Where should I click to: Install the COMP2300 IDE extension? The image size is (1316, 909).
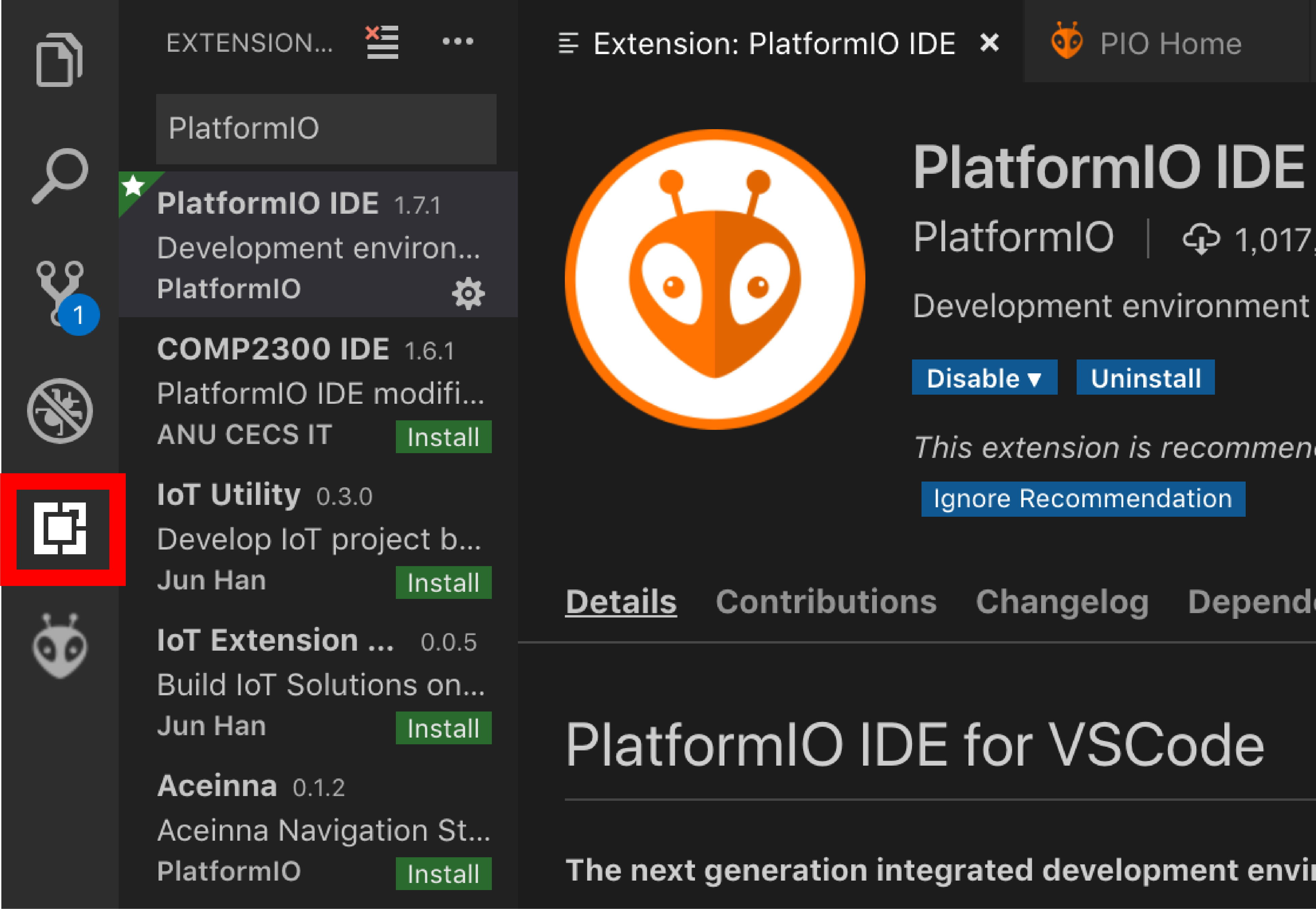pyautogui.click(x=443, y=437)
